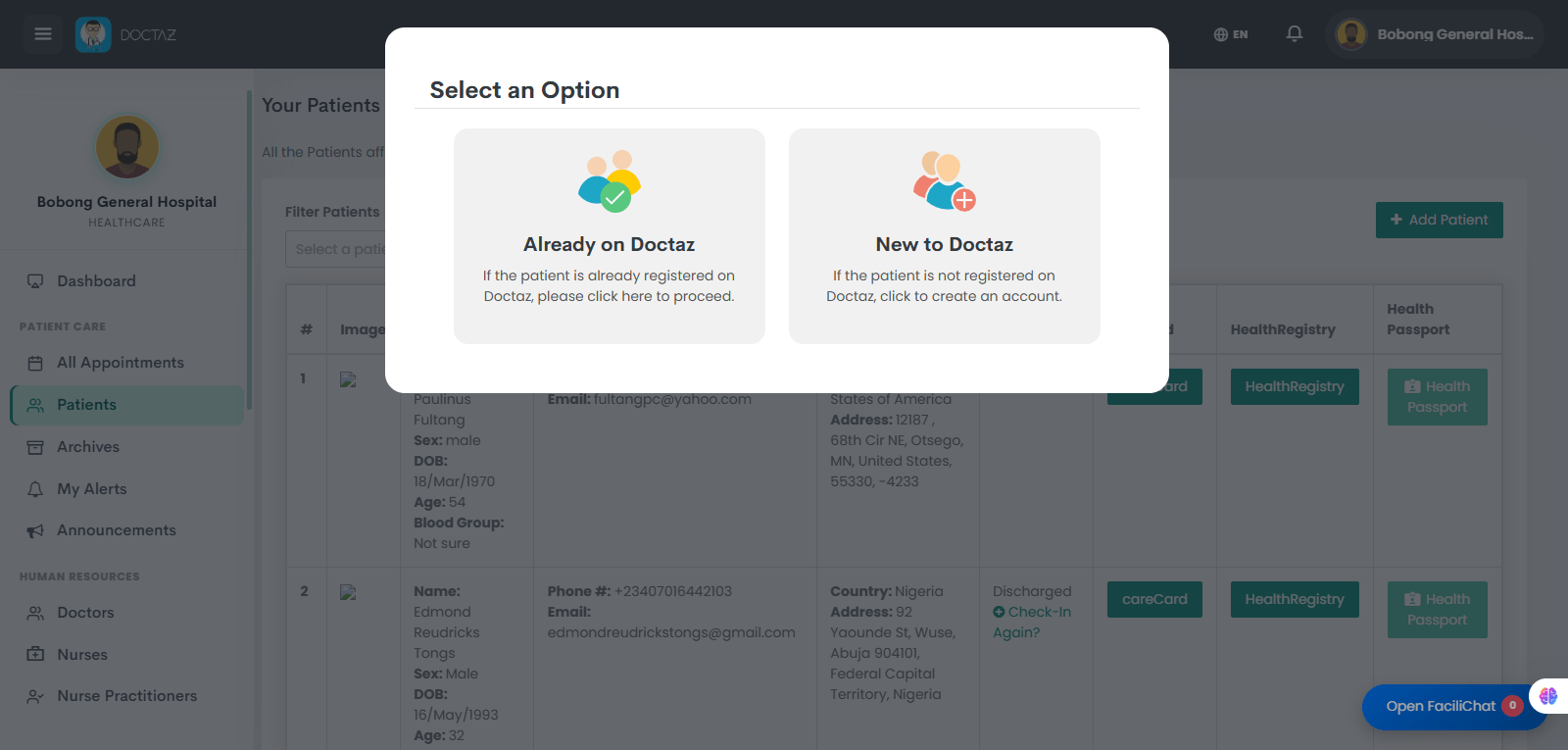Click the Your Patients heading
This screenshot has height=750, width=1568.
tap(320, 105)
